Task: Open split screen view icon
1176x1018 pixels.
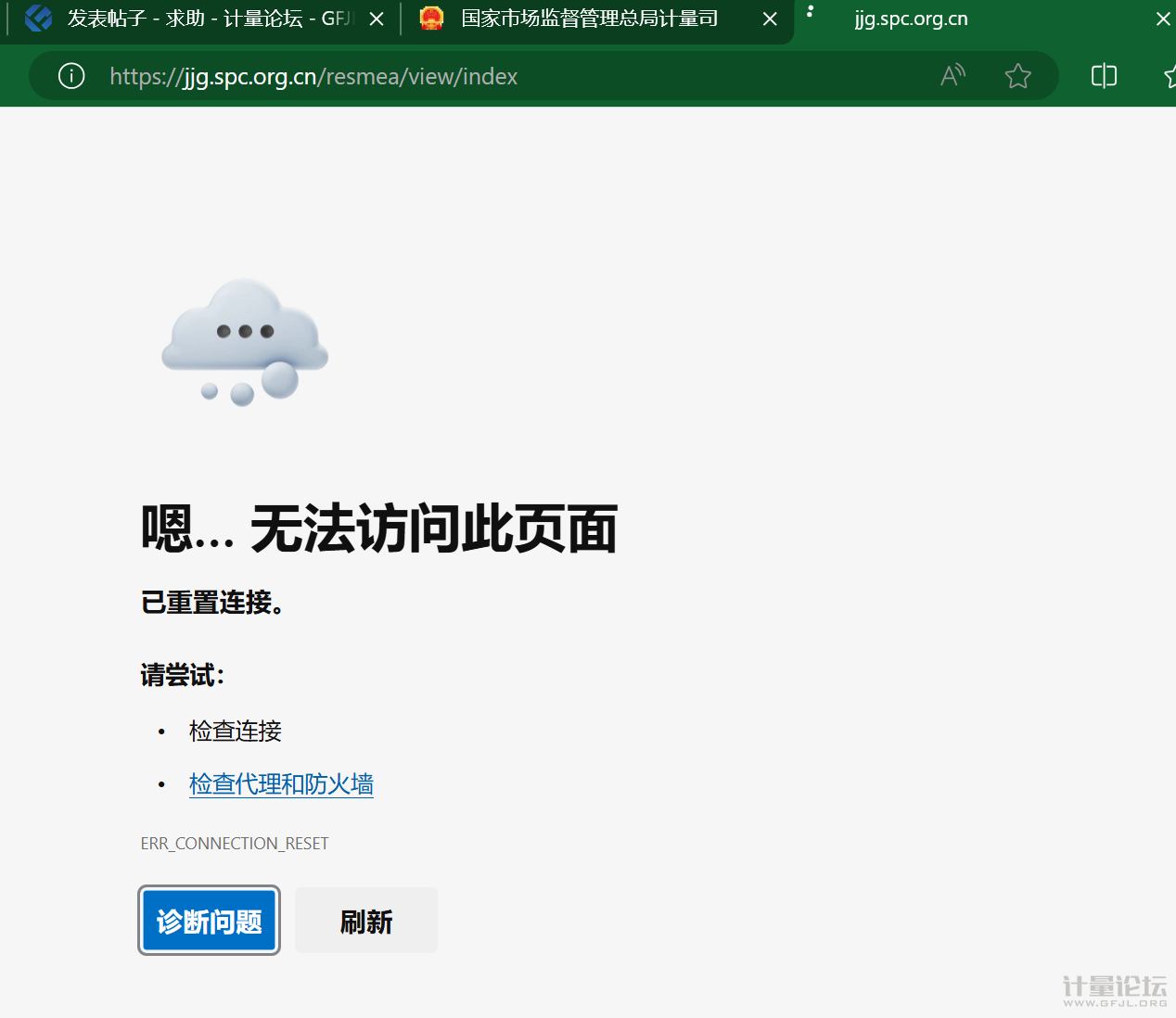Action: tap(1104, 76)
